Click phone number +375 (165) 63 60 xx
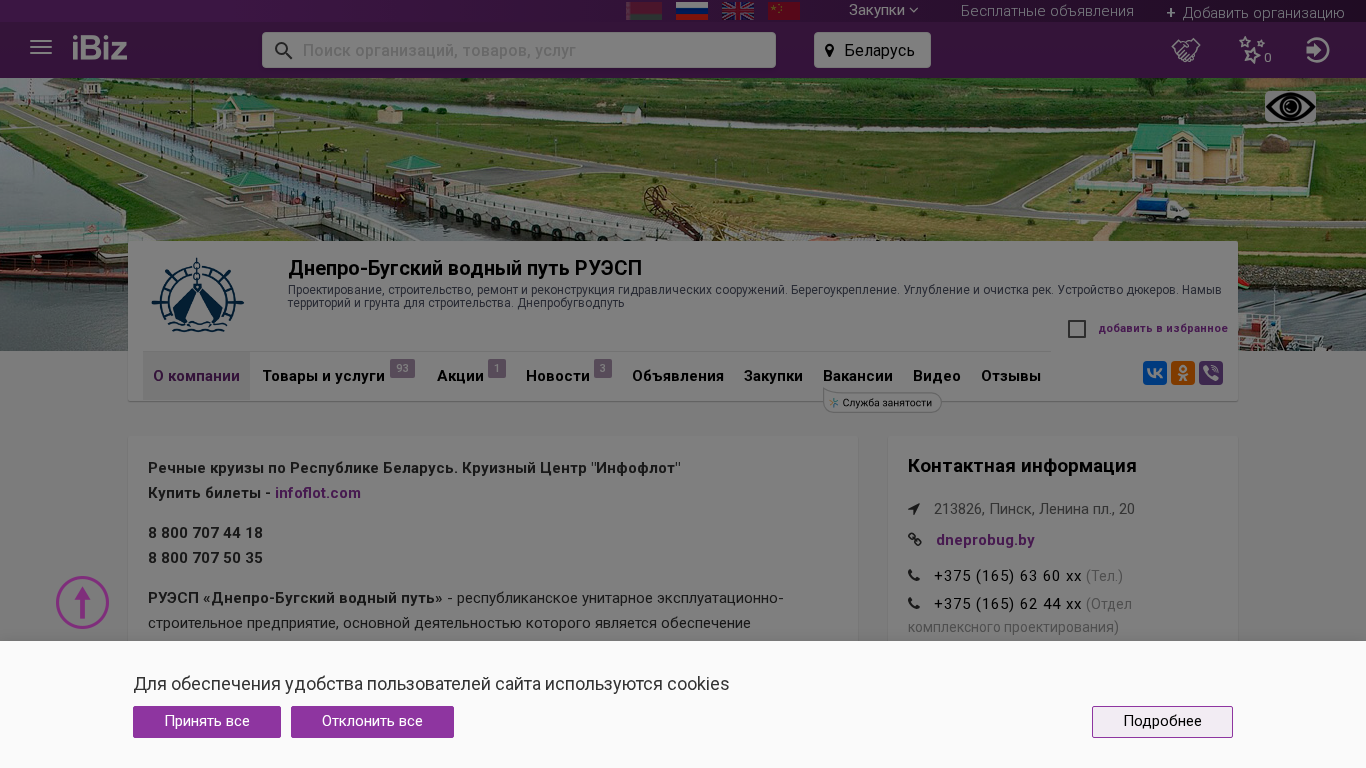The width and height of the screenshot is (1366, 768). (1008, 576)
